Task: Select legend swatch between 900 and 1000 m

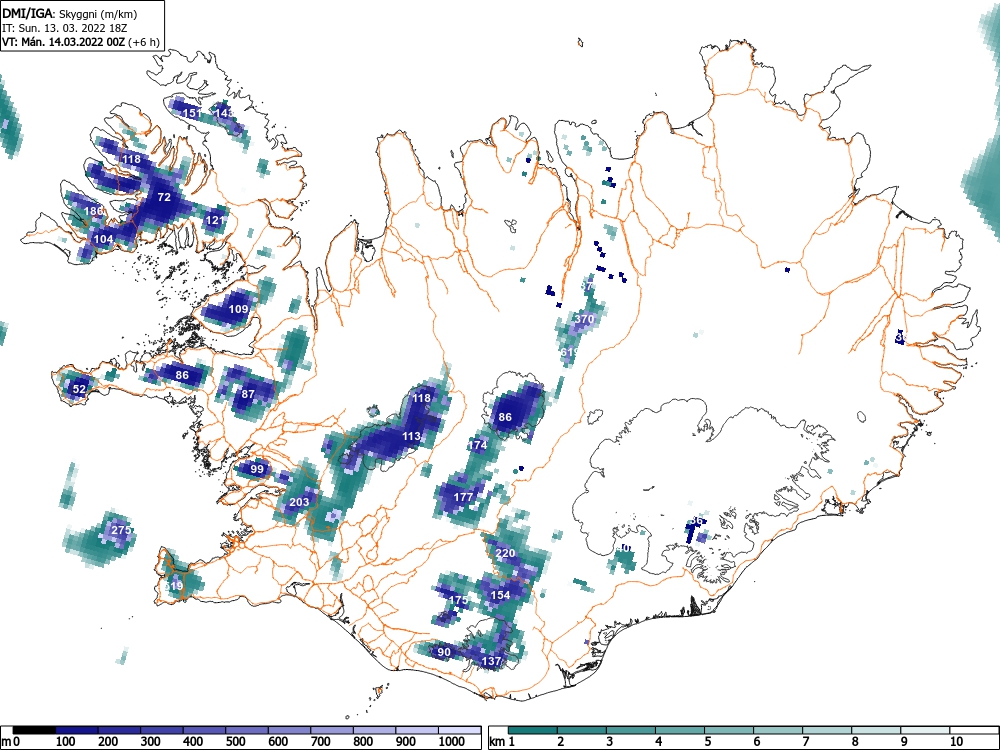Action: [x=417, y=730]
